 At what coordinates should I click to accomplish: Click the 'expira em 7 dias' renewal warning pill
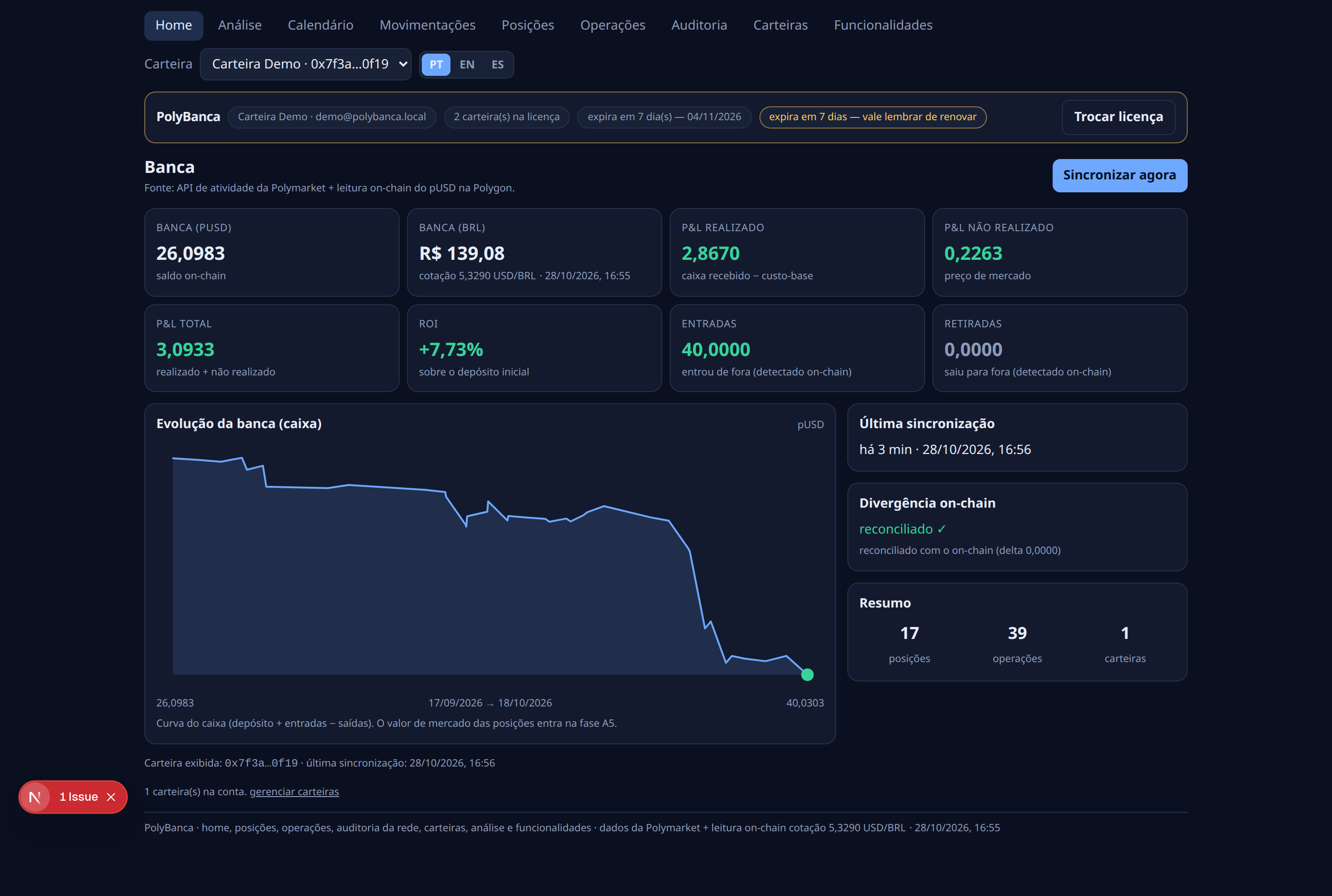click(873, 117)
